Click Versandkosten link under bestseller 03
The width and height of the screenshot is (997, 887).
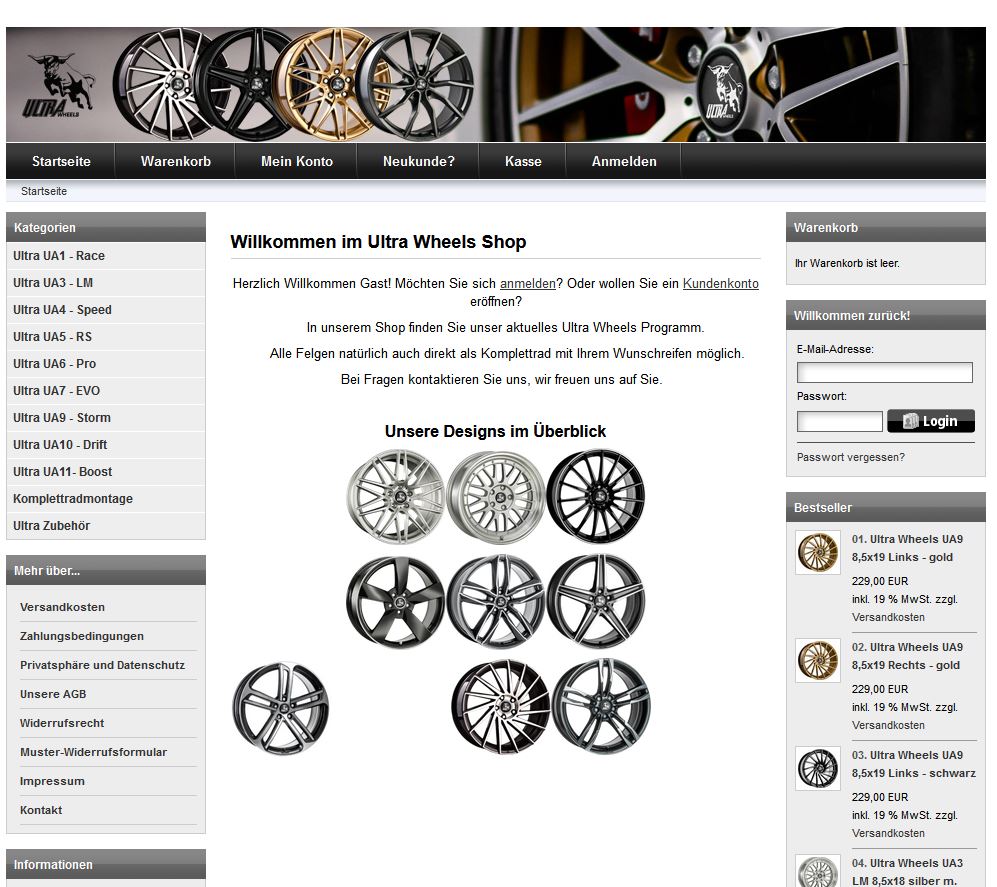[x=888, y=834]
